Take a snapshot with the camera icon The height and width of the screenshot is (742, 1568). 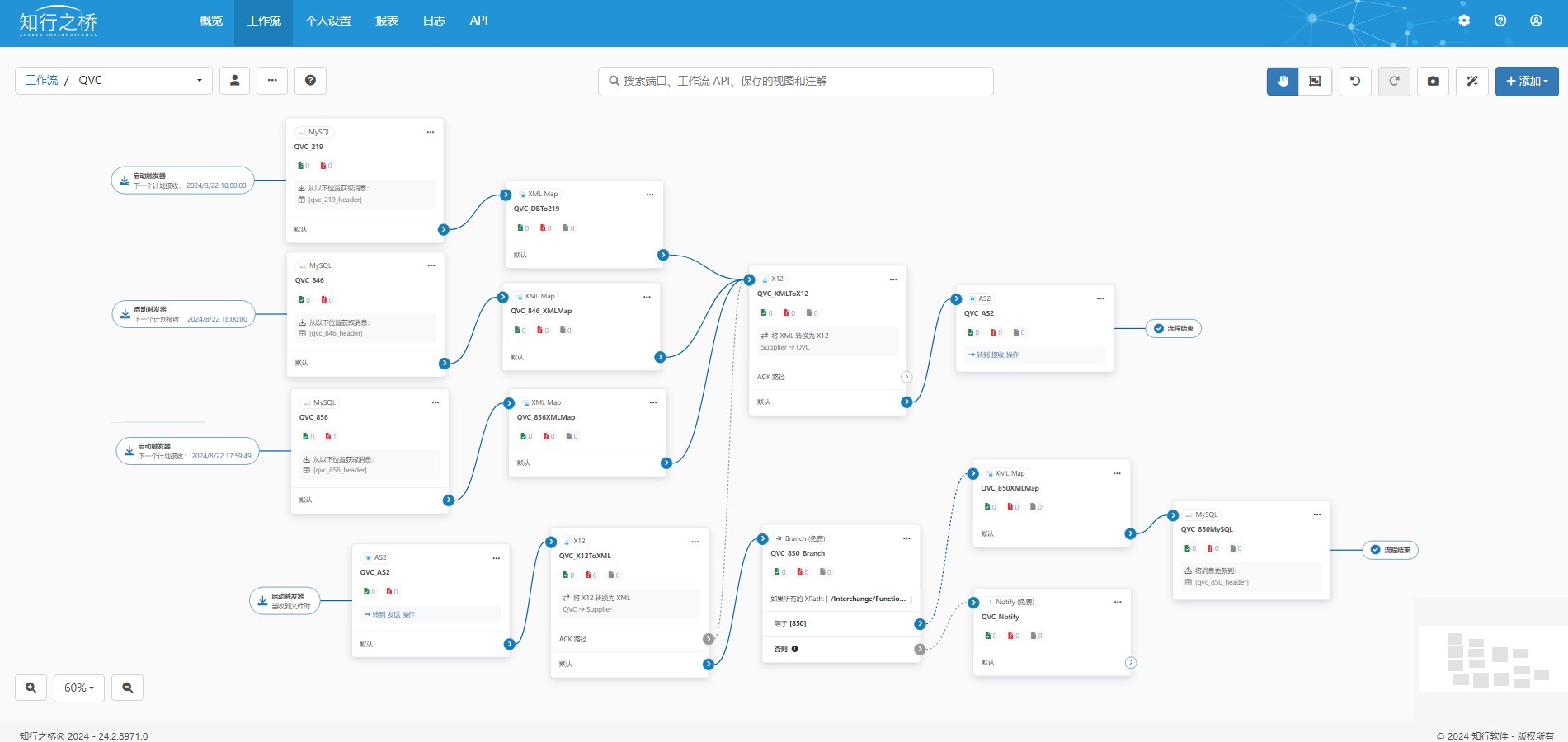click(x=1433, y=81)
